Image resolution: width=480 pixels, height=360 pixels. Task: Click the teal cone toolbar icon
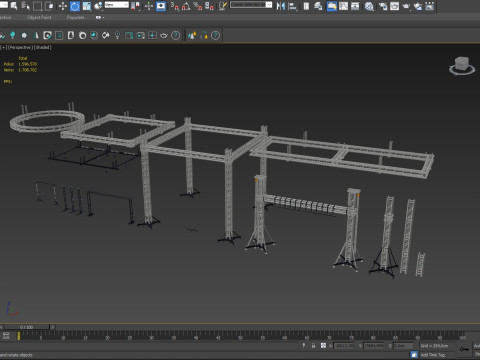click(36, 35)
